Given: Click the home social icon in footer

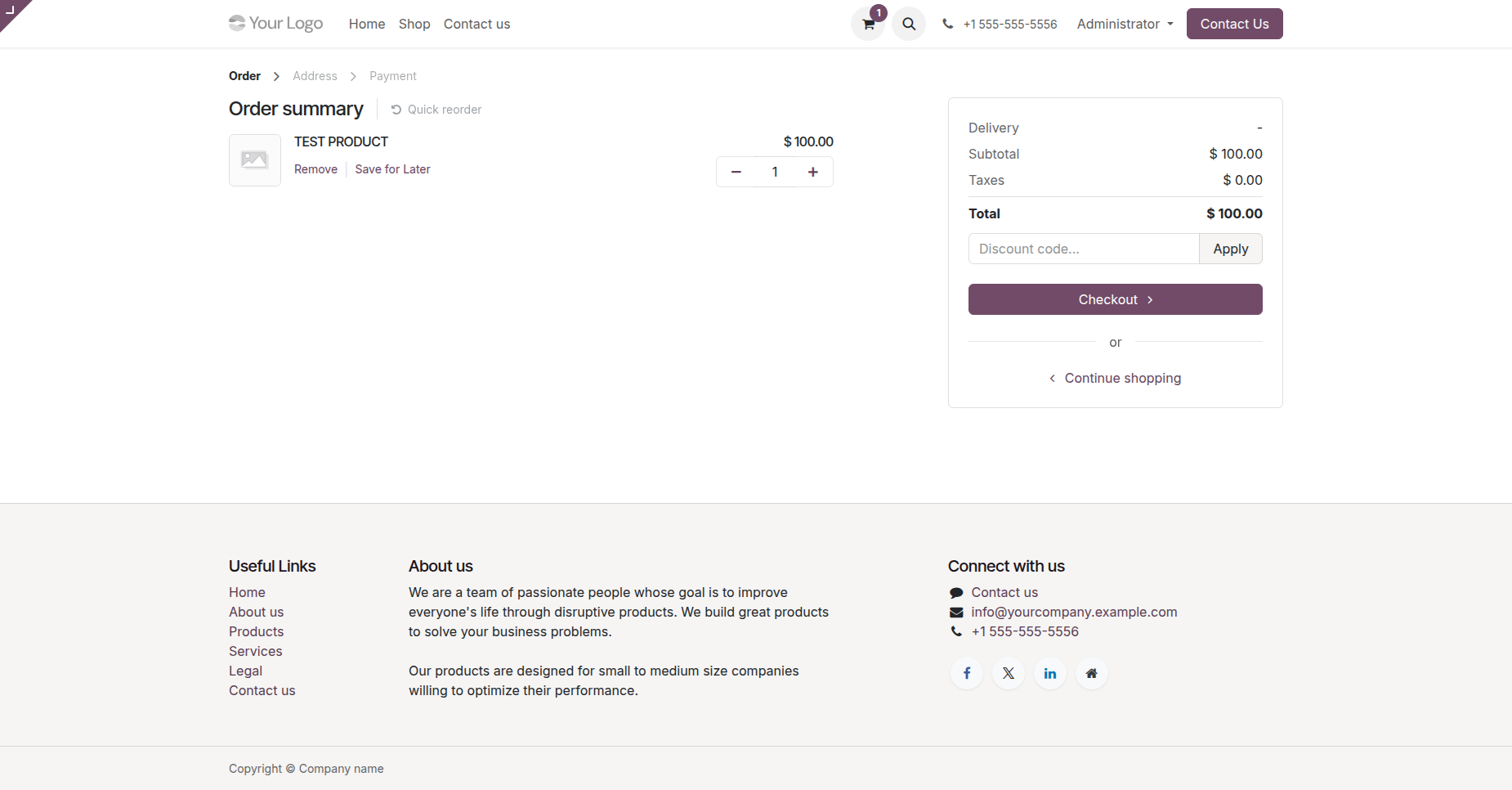Looking at the screenshot, I should [1092, 673].
